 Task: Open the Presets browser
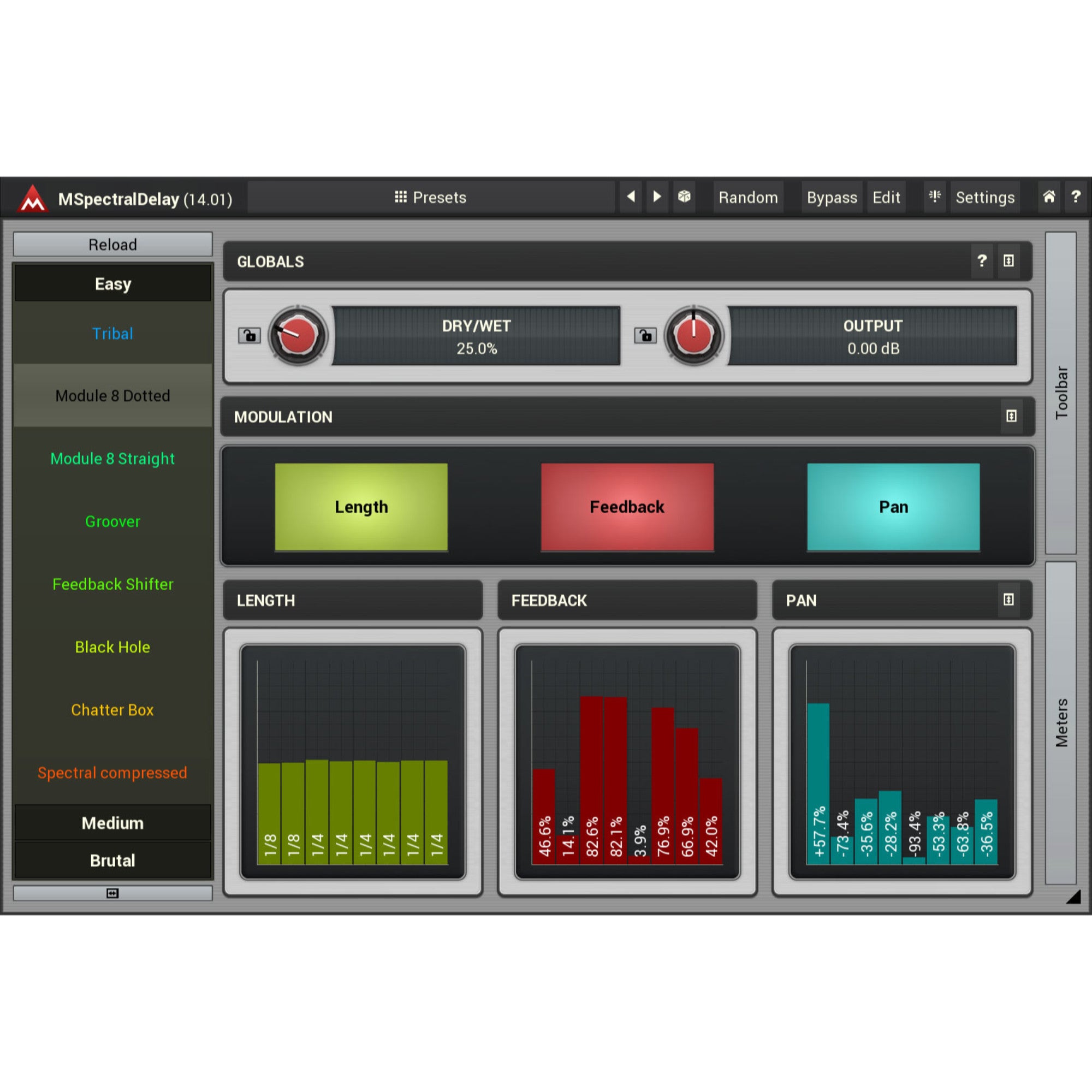point(431,197)
